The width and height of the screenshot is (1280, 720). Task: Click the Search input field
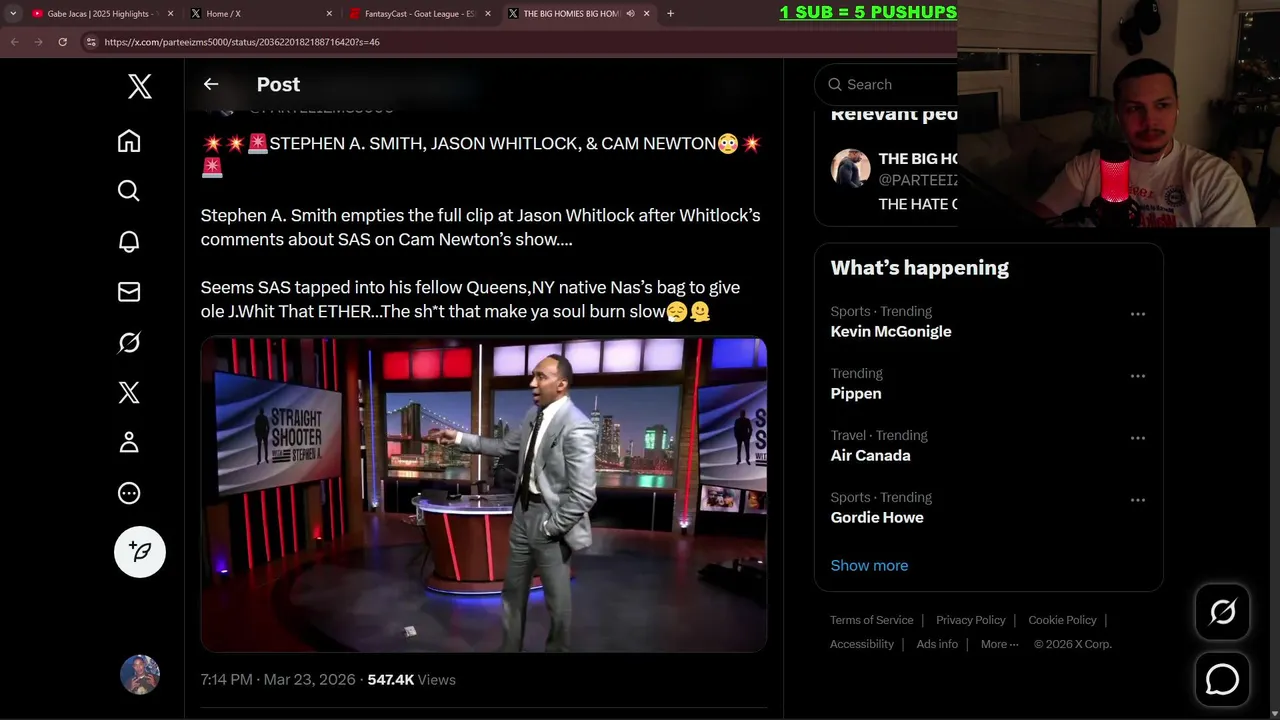(x=887, y=85)
